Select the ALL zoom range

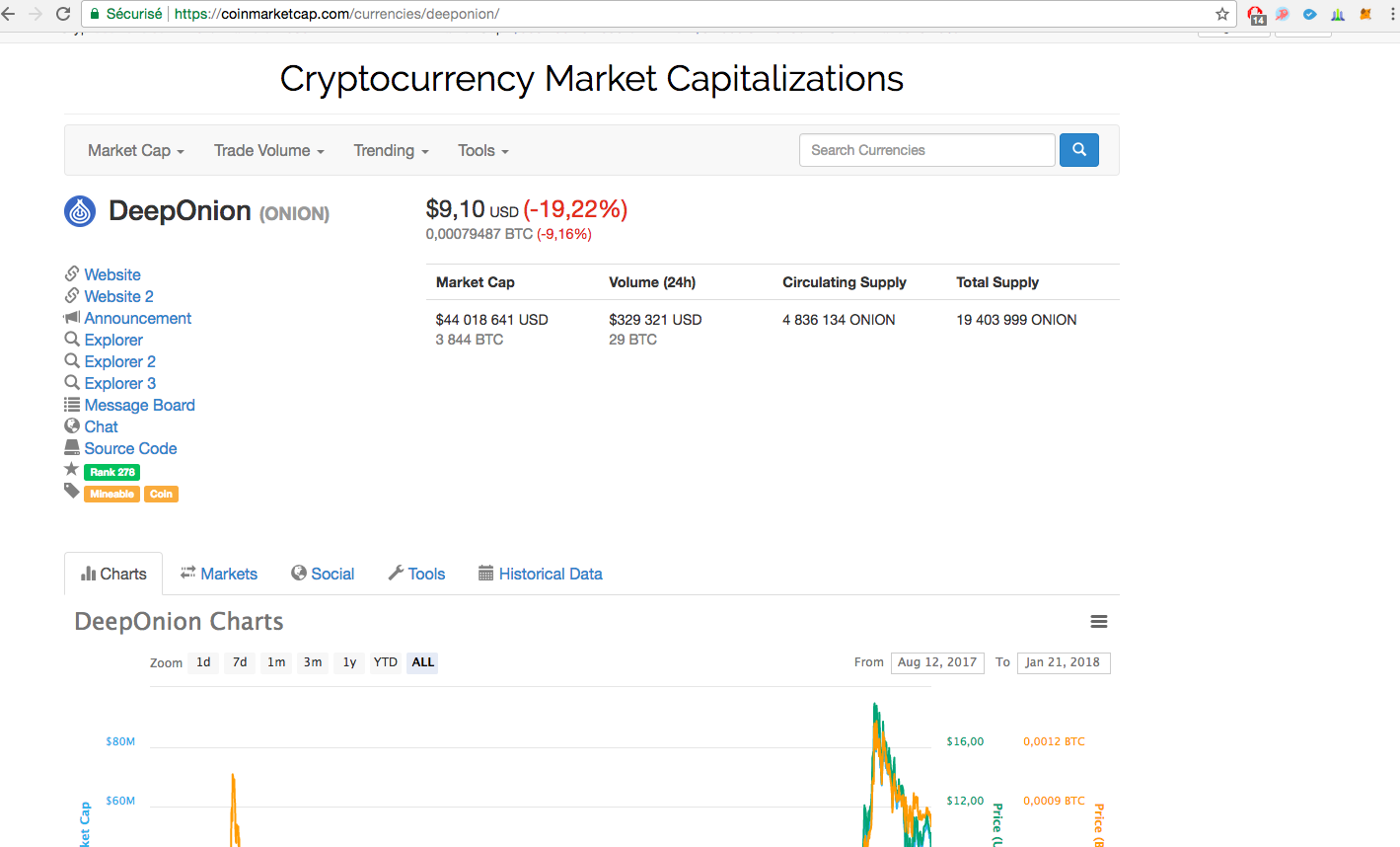click(423, 662)
